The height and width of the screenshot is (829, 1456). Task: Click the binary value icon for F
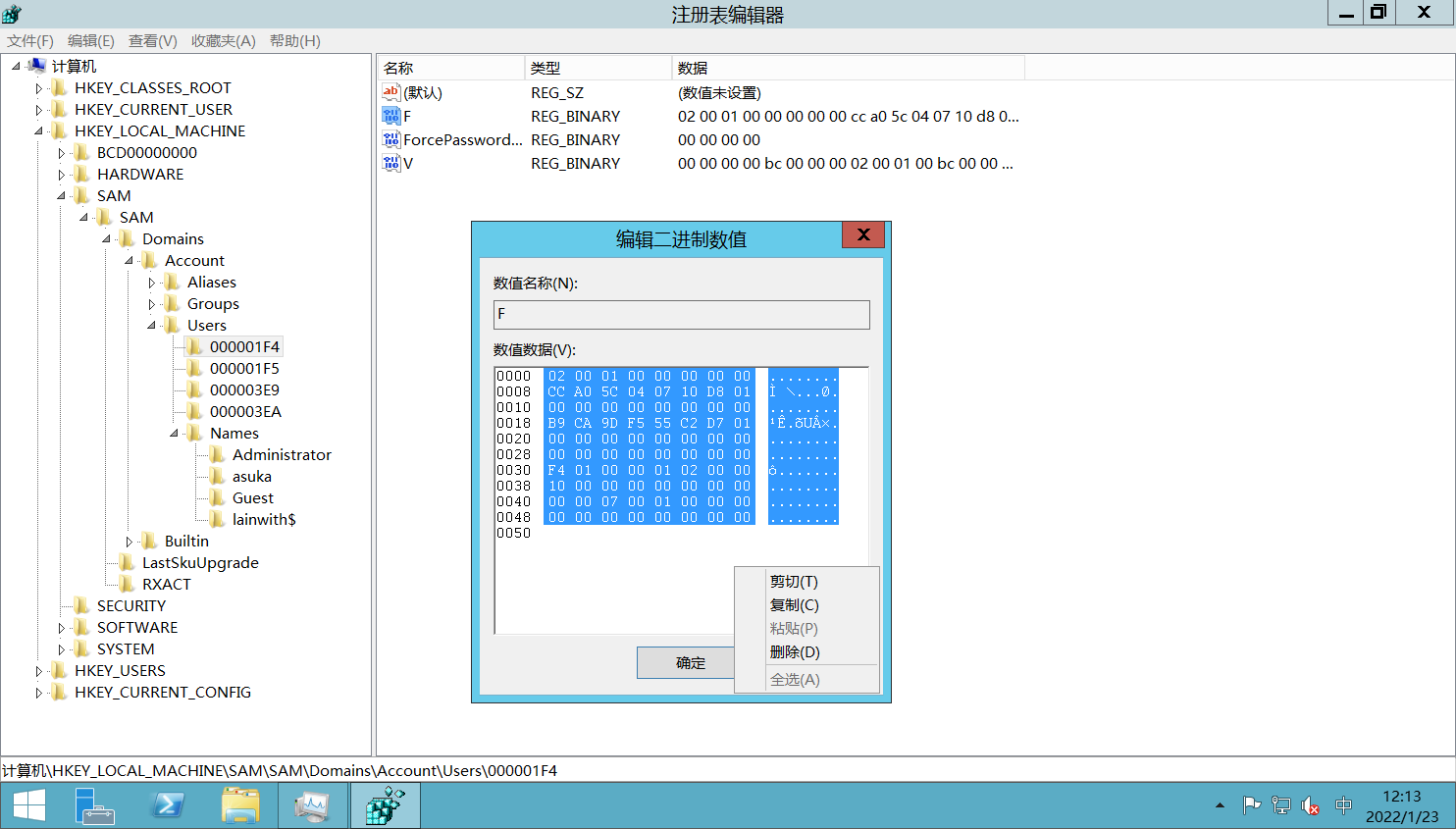tap(391, 116)
